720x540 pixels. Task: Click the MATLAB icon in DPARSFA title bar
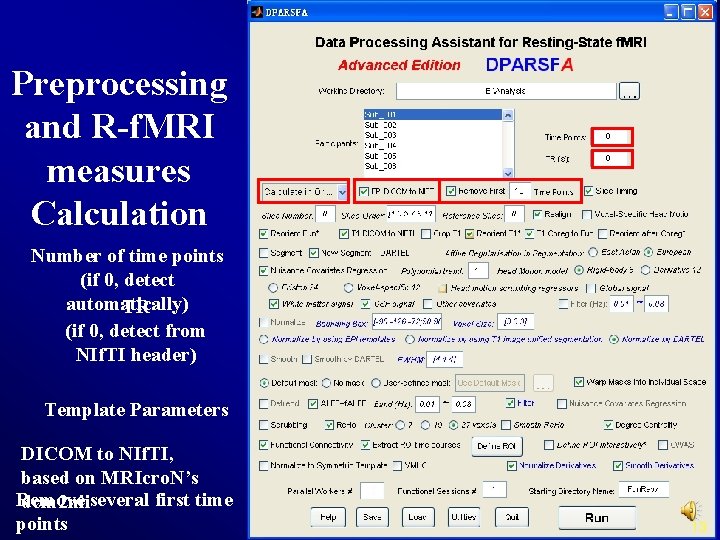click(x=257, y=12)
